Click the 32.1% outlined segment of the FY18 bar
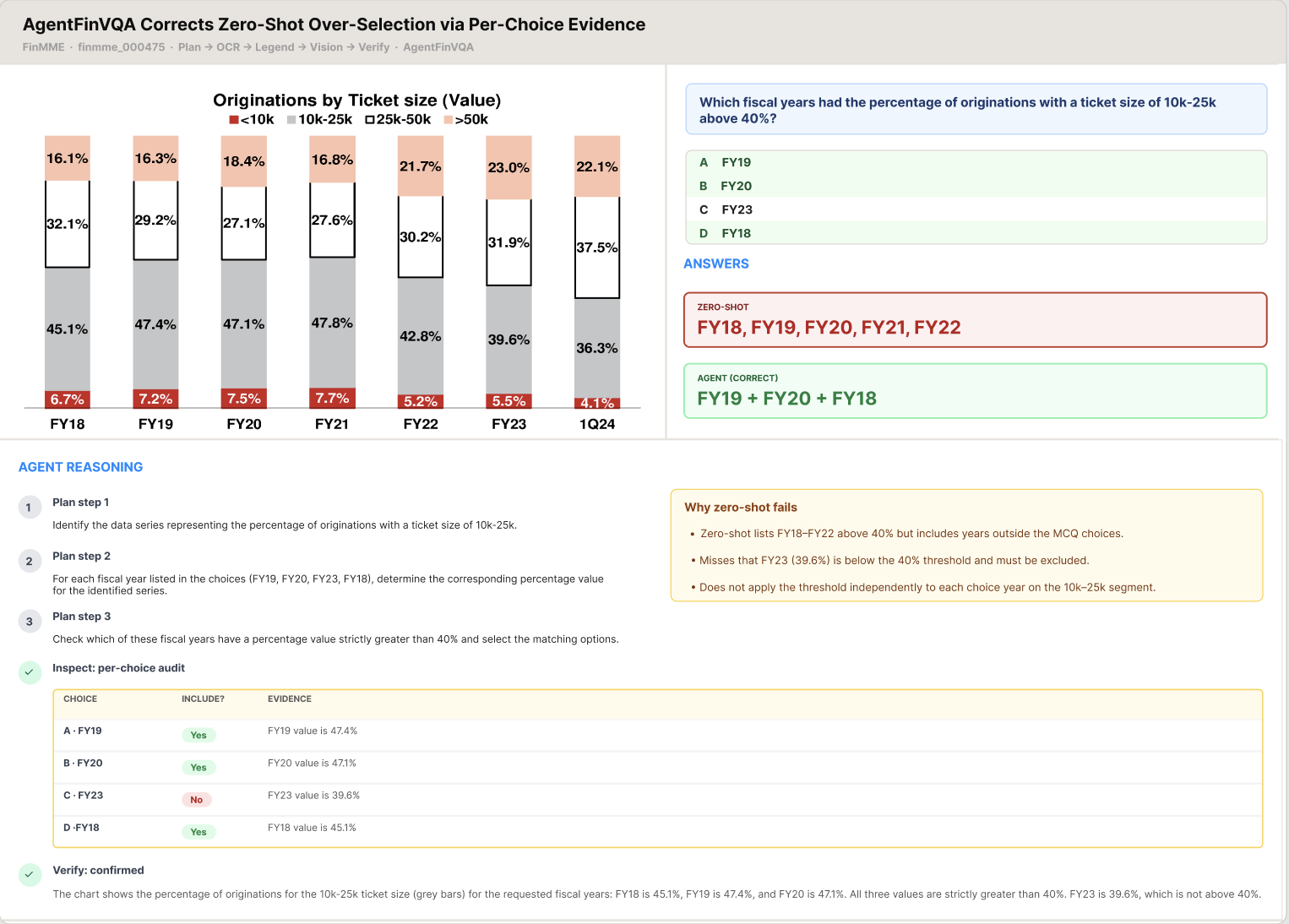The image size is (1289, 924). pyautogui.click(x=68, y=224)
